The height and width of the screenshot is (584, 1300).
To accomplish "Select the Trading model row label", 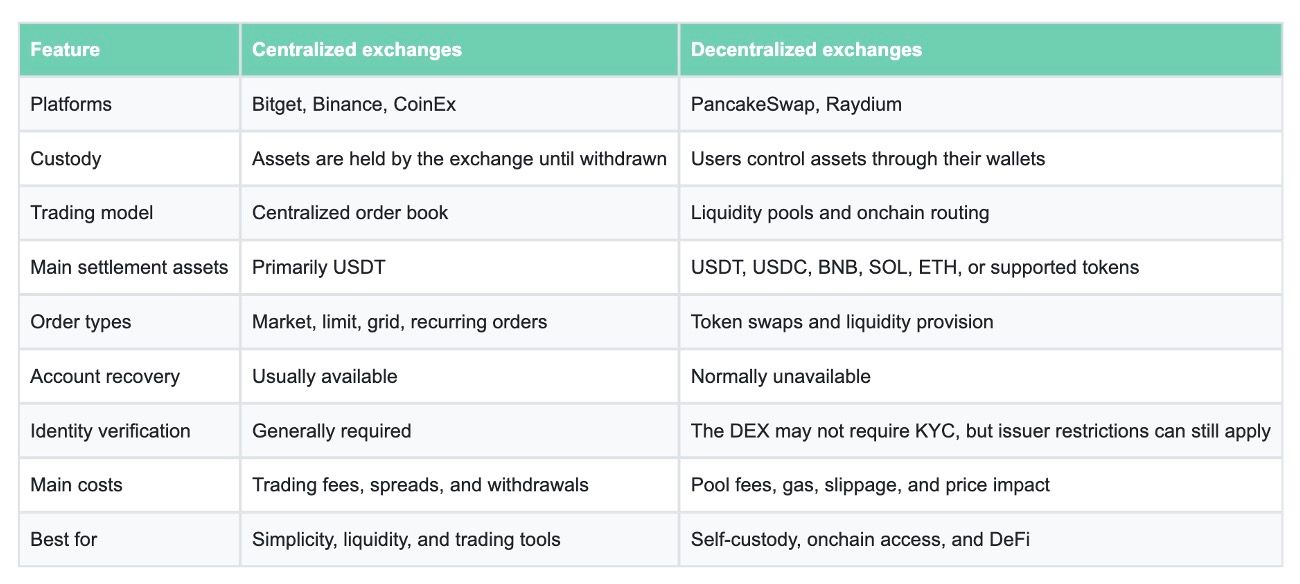I will 129,213.
